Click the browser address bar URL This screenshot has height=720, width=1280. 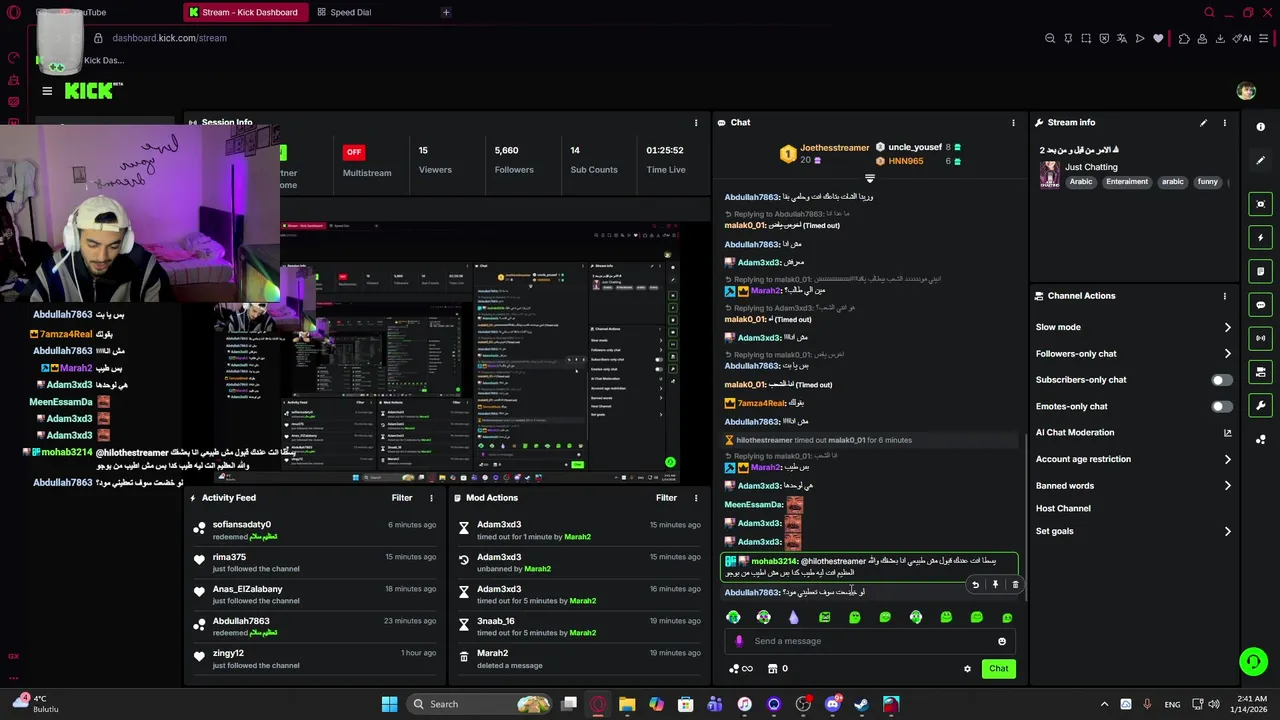pos(169,38)
